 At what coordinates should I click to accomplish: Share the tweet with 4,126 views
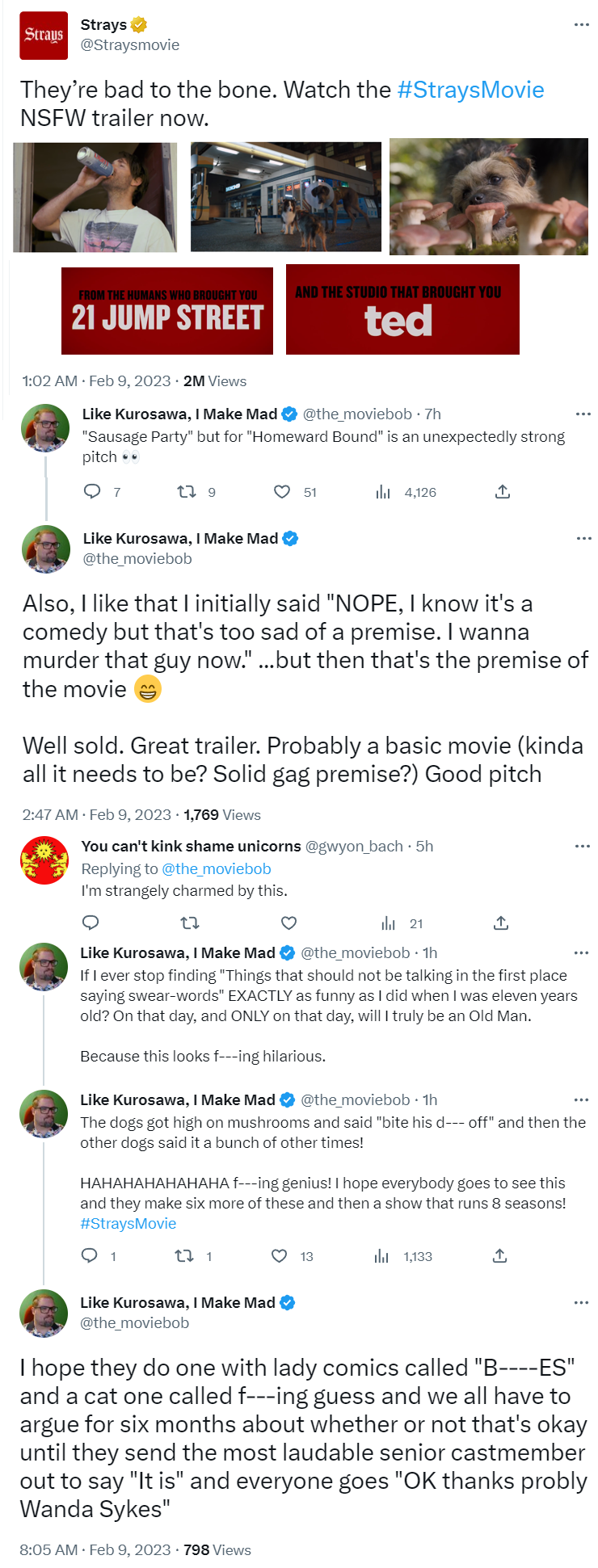coord(503,491)
